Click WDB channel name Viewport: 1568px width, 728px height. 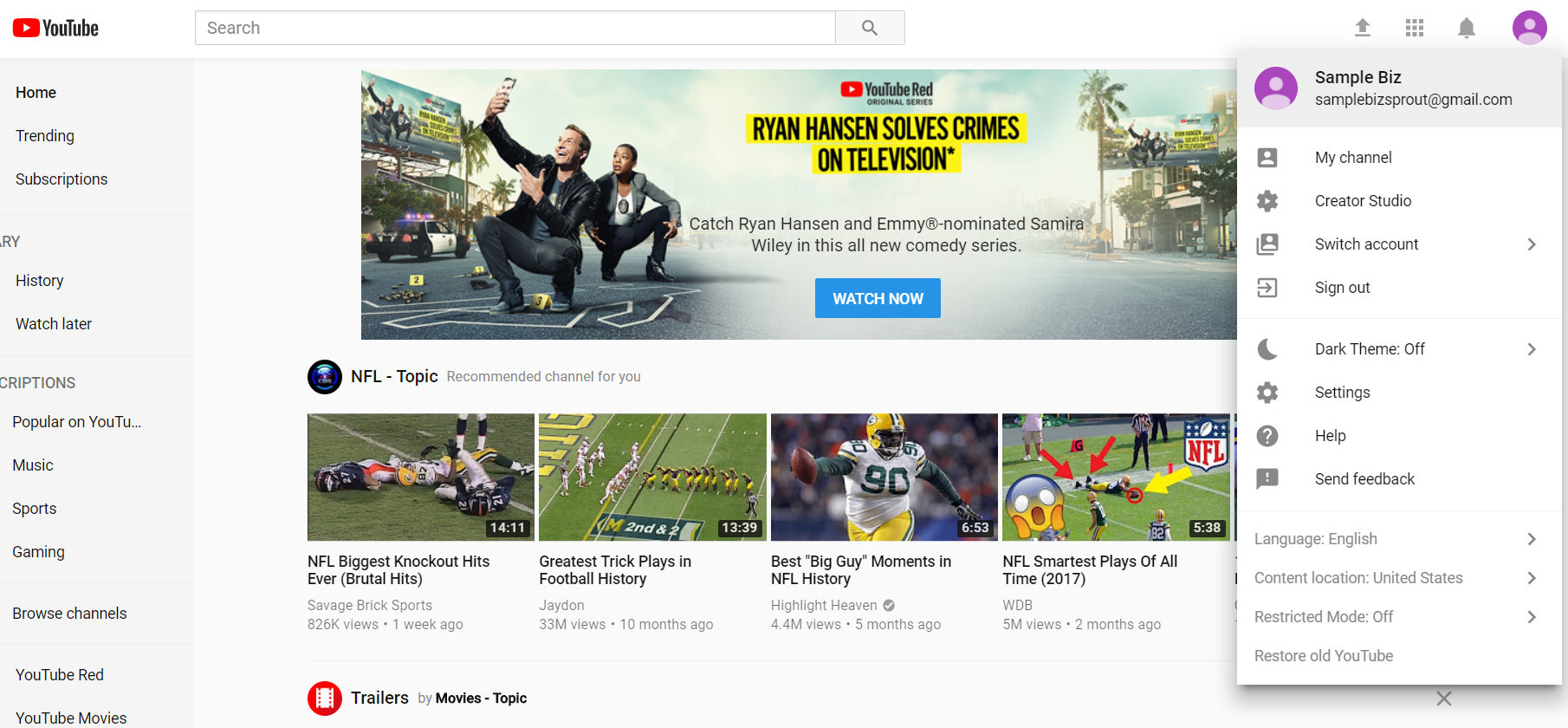1018,605
